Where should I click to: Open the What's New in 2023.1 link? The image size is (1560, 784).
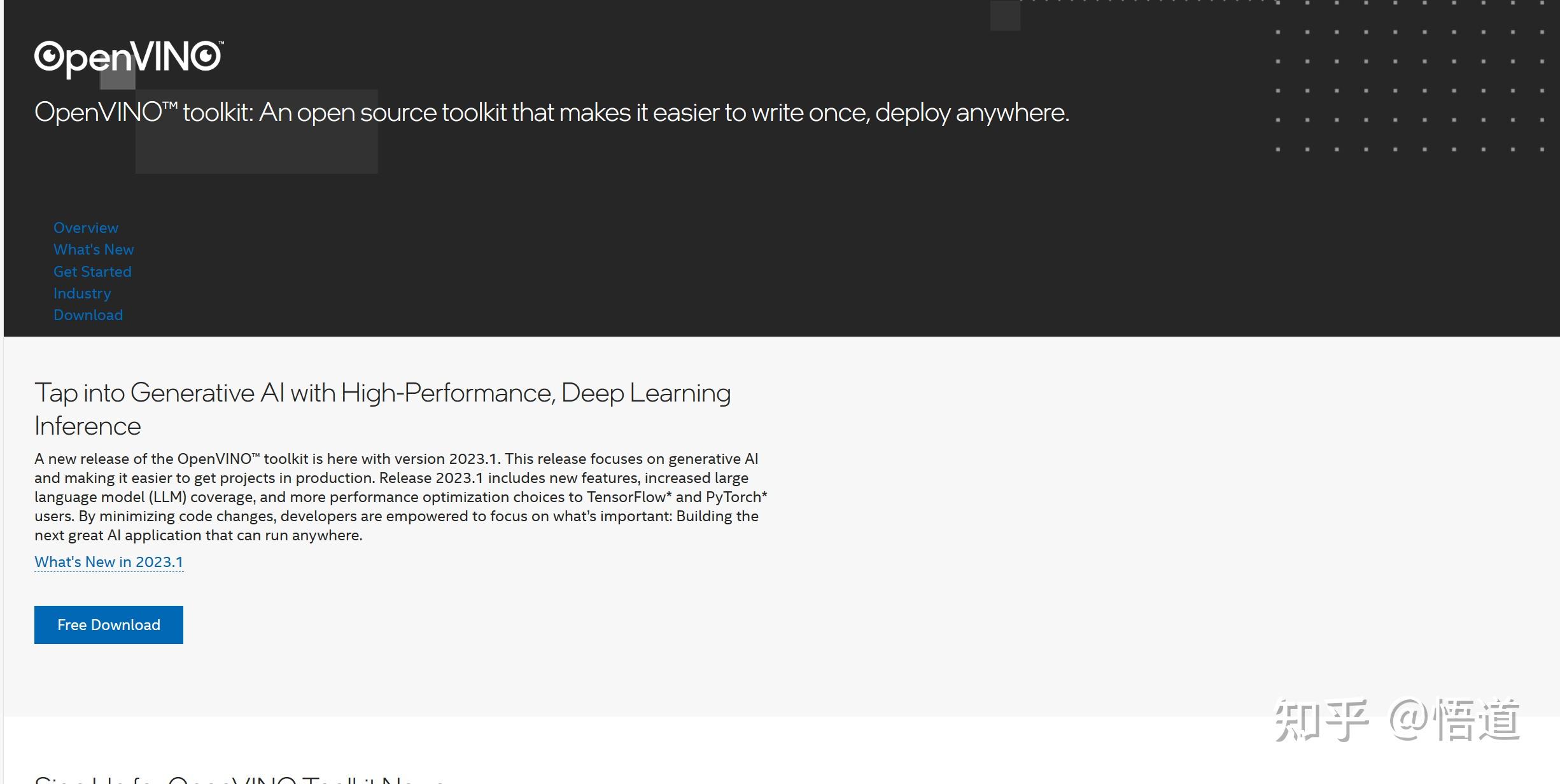tap(108, 561)
